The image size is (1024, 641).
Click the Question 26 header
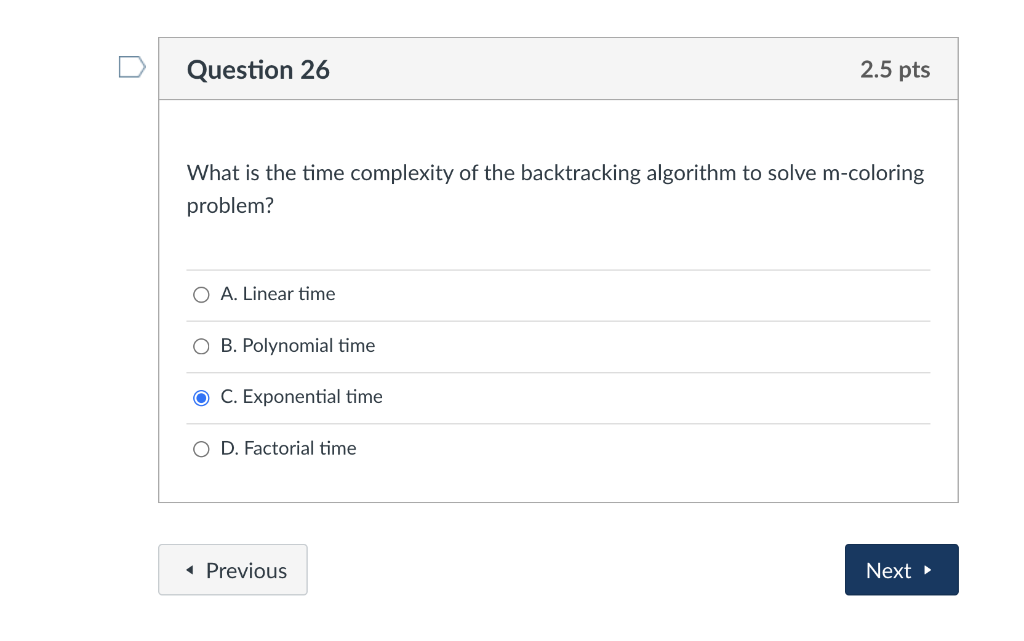257,70
